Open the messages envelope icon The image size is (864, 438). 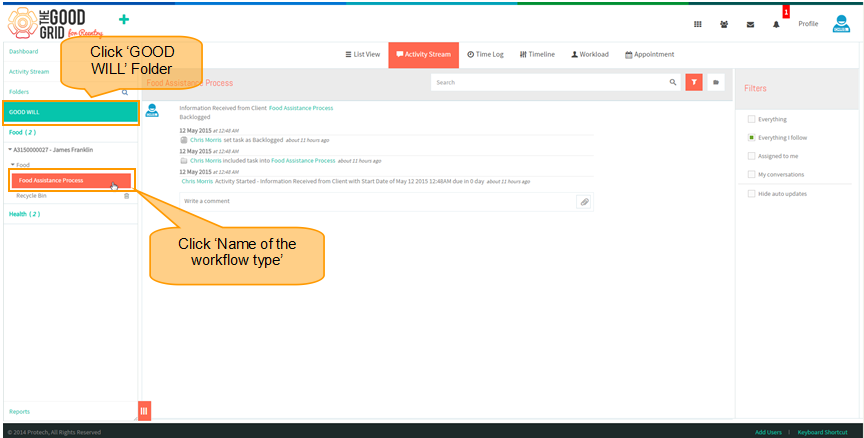(x=750, y=24)
